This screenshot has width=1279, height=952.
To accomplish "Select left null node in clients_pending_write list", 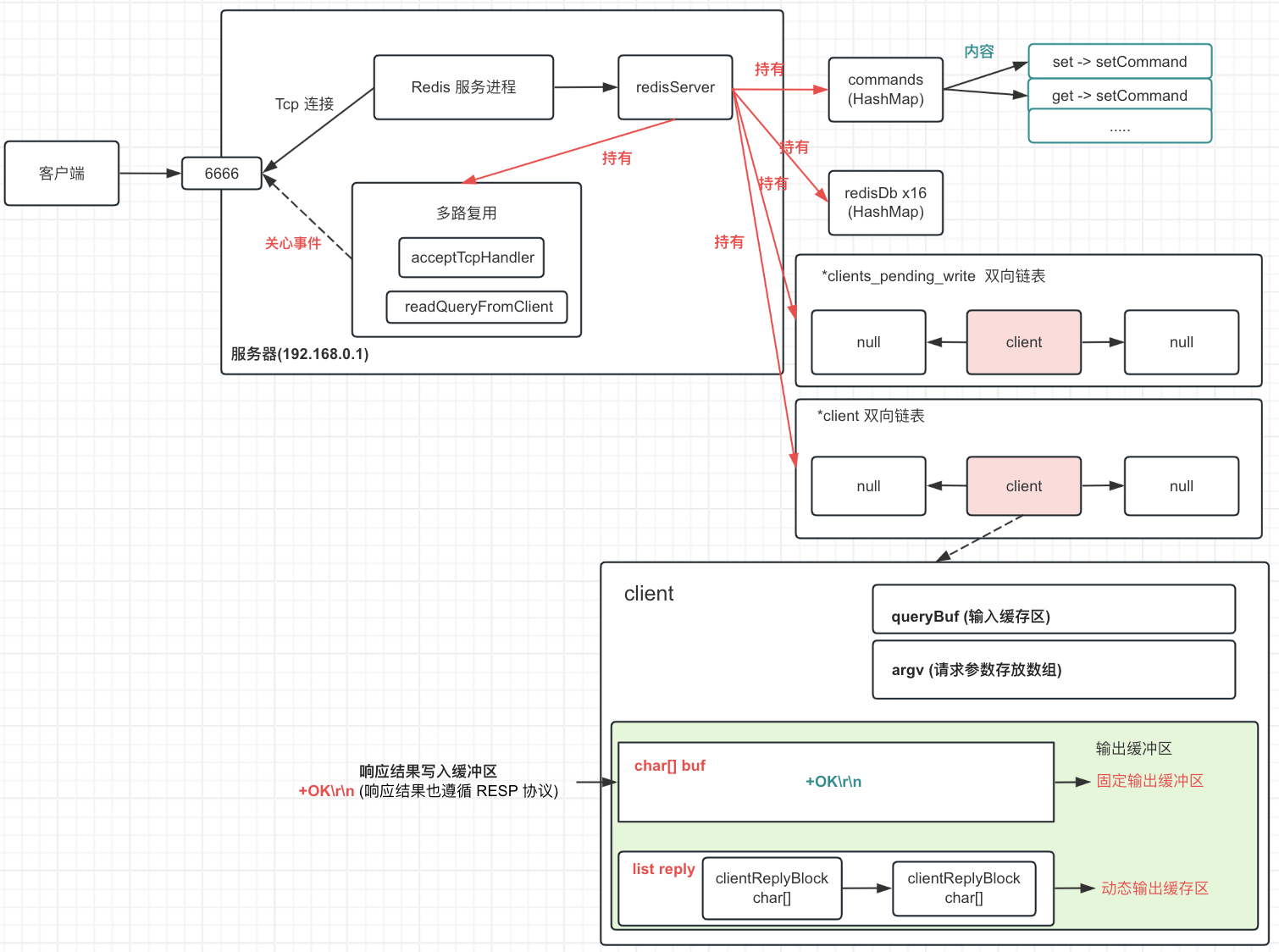I will (x=869, y=342).
